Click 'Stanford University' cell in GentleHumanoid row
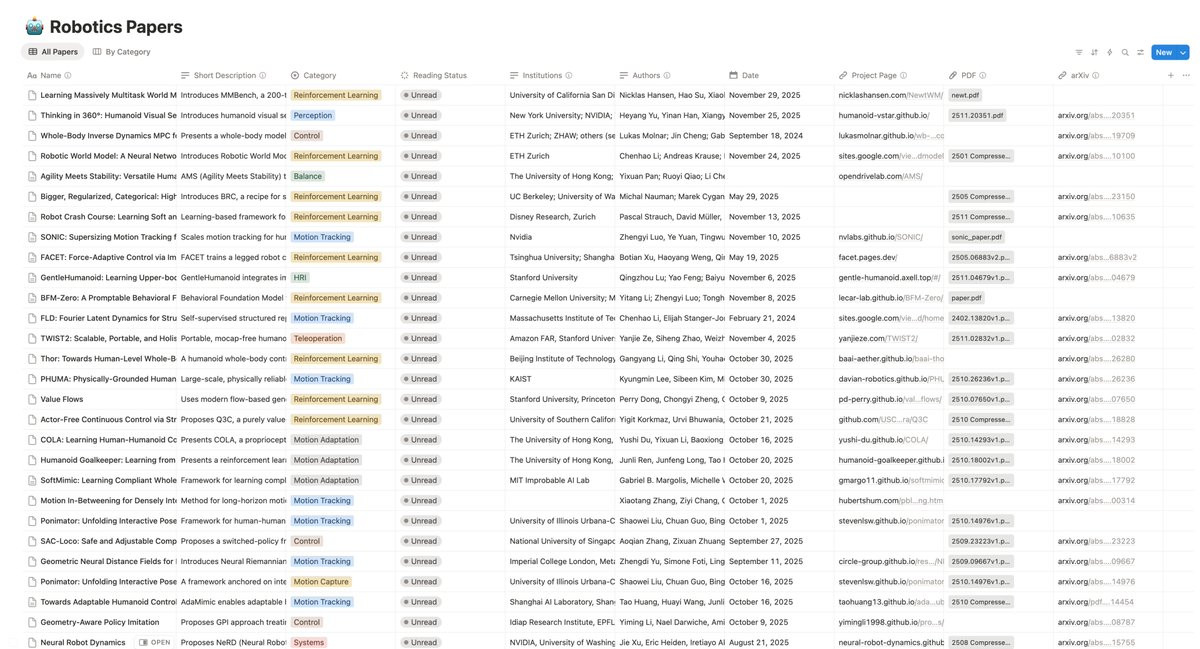This screenshot has width=1200, height=649. 544,277
